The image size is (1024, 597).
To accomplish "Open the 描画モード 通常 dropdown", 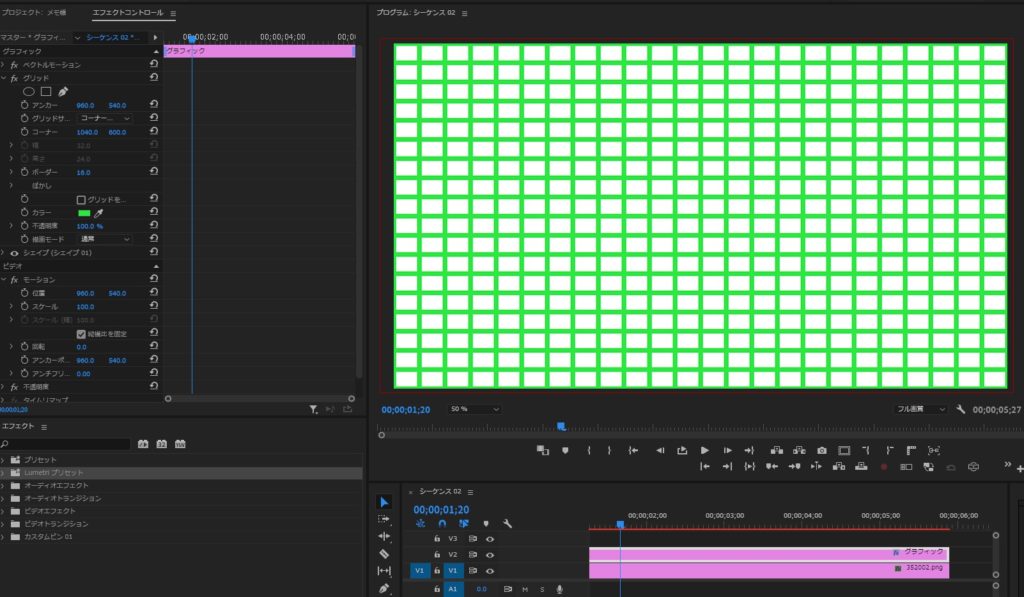I will 104,239.
